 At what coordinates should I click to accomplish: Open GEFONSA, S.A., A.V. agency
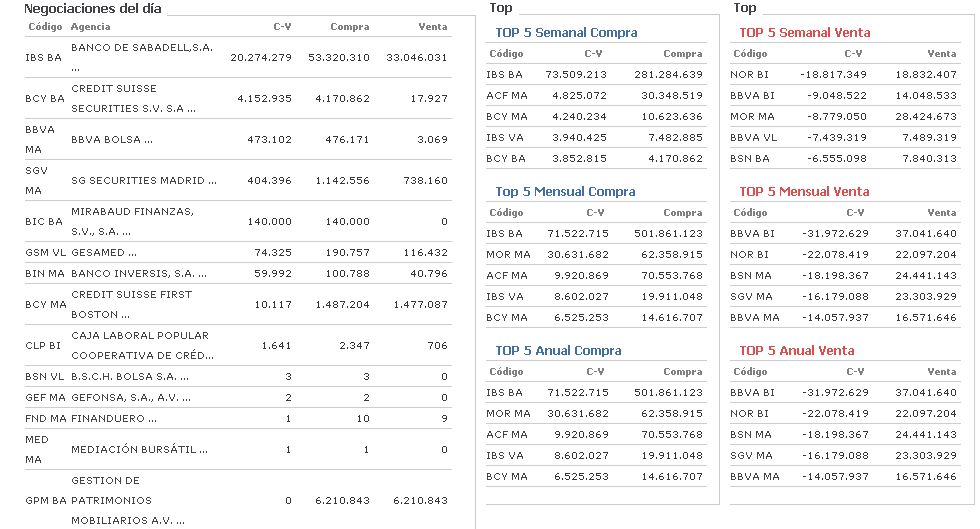tap(132, 397)
